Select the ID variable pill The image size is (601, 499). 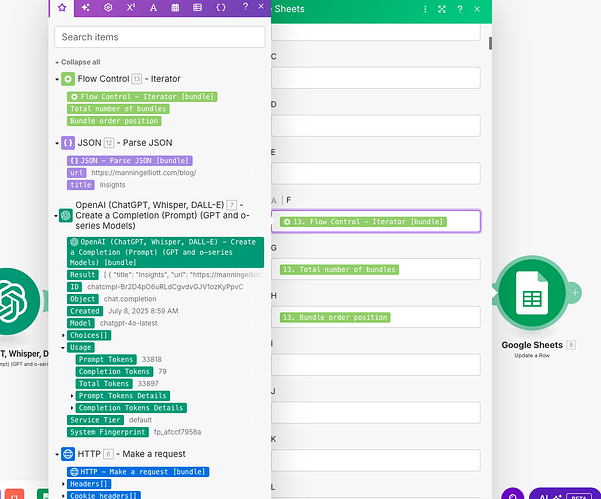tap(74, 287)
